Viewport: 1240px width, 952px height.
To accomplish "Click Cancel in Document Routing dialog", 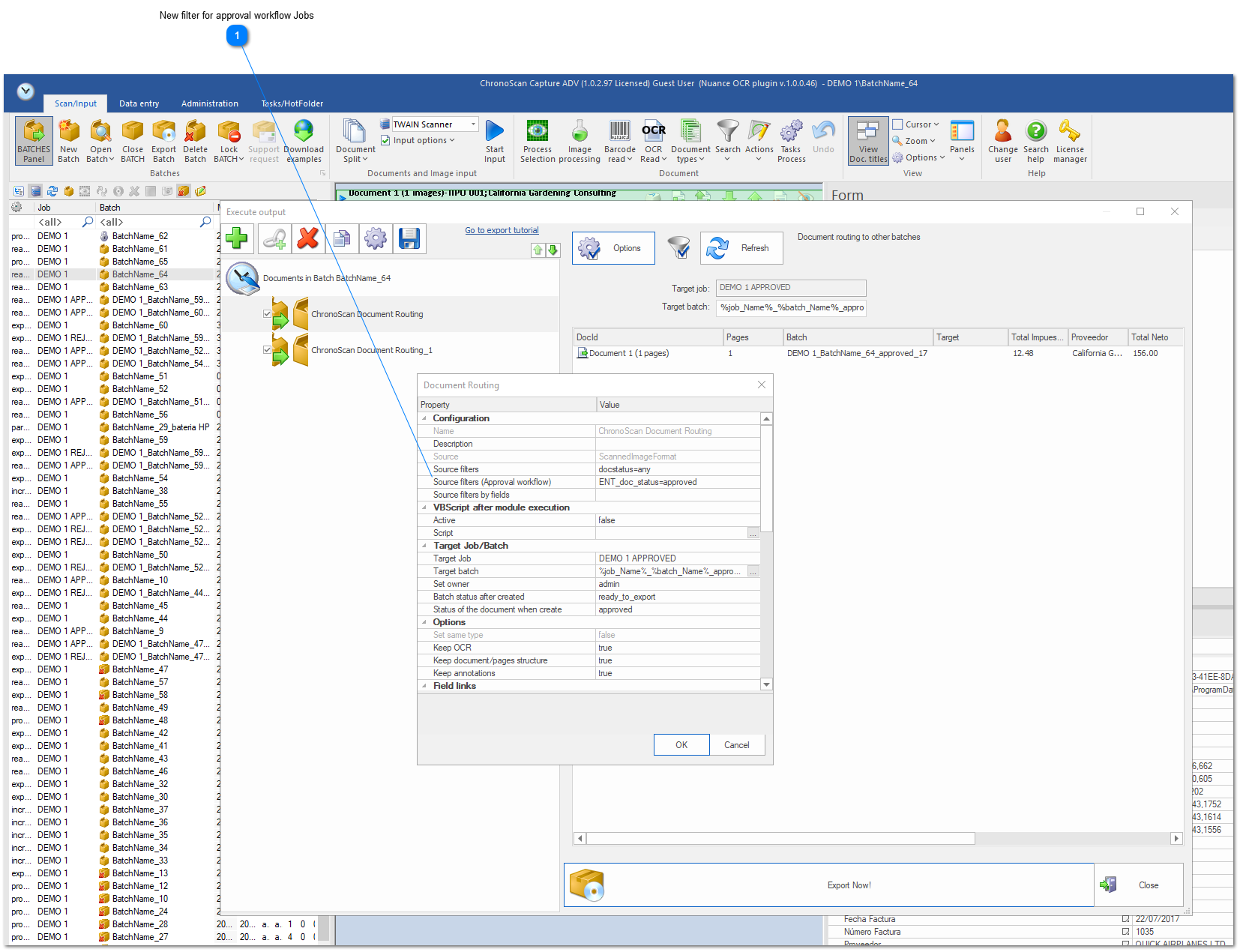I will [737, 745].
